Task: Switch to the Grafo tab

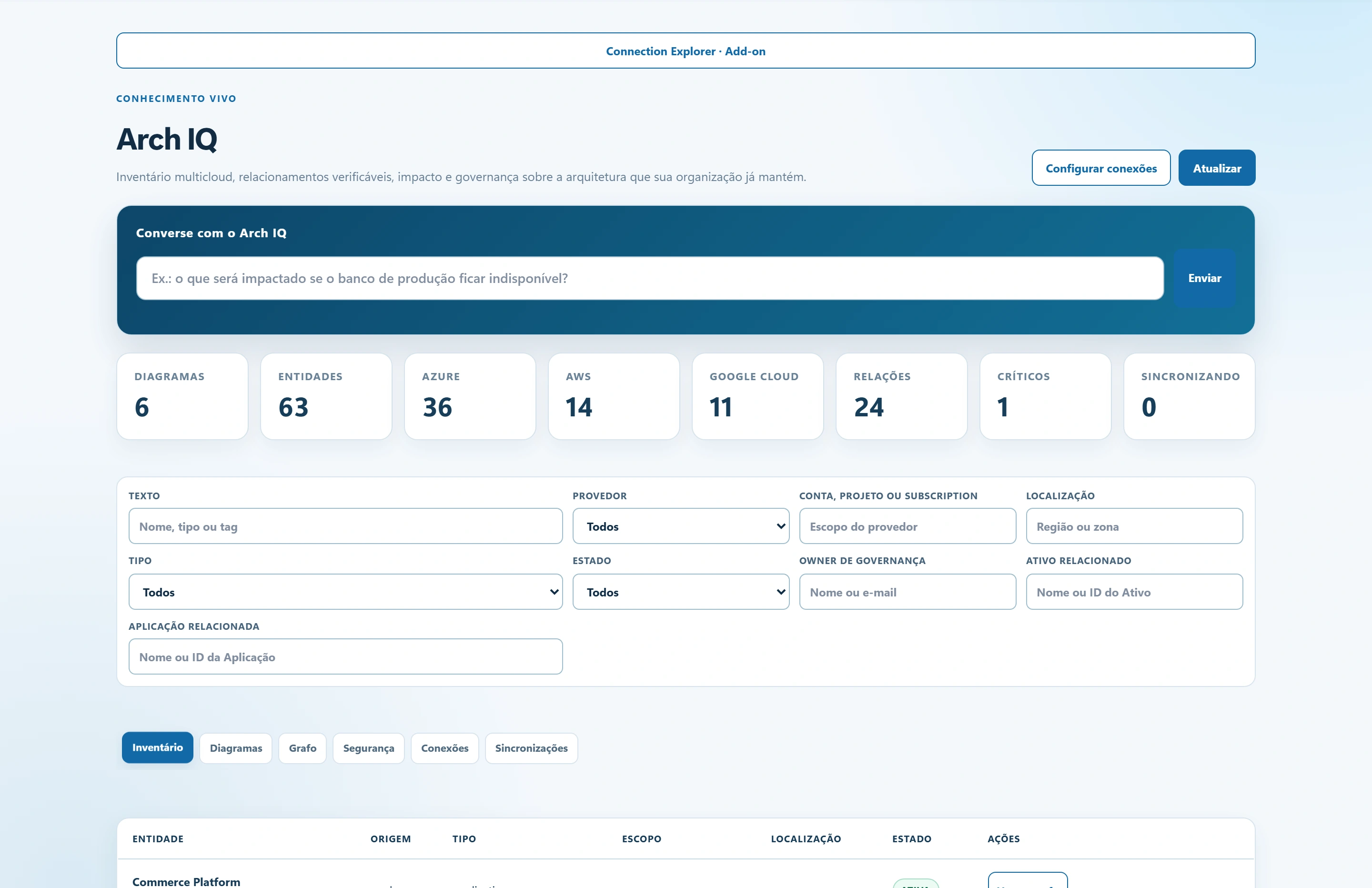Action: tap(303, 748)
